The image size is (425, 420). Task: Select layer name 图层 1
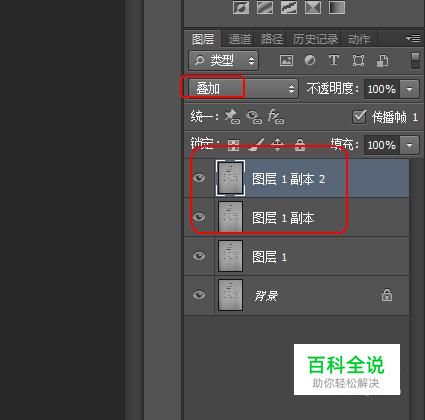tap(269, 257)
